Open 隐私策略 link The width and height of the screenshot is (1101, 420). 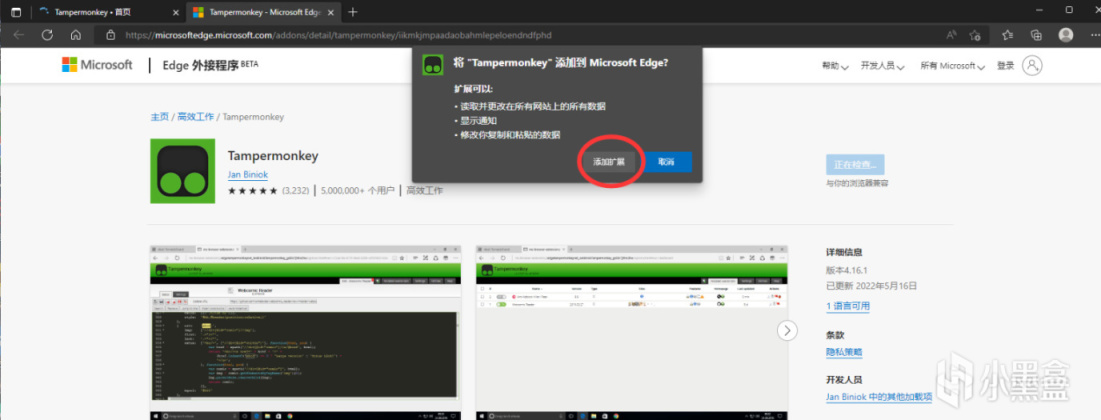tap(844, 353)
